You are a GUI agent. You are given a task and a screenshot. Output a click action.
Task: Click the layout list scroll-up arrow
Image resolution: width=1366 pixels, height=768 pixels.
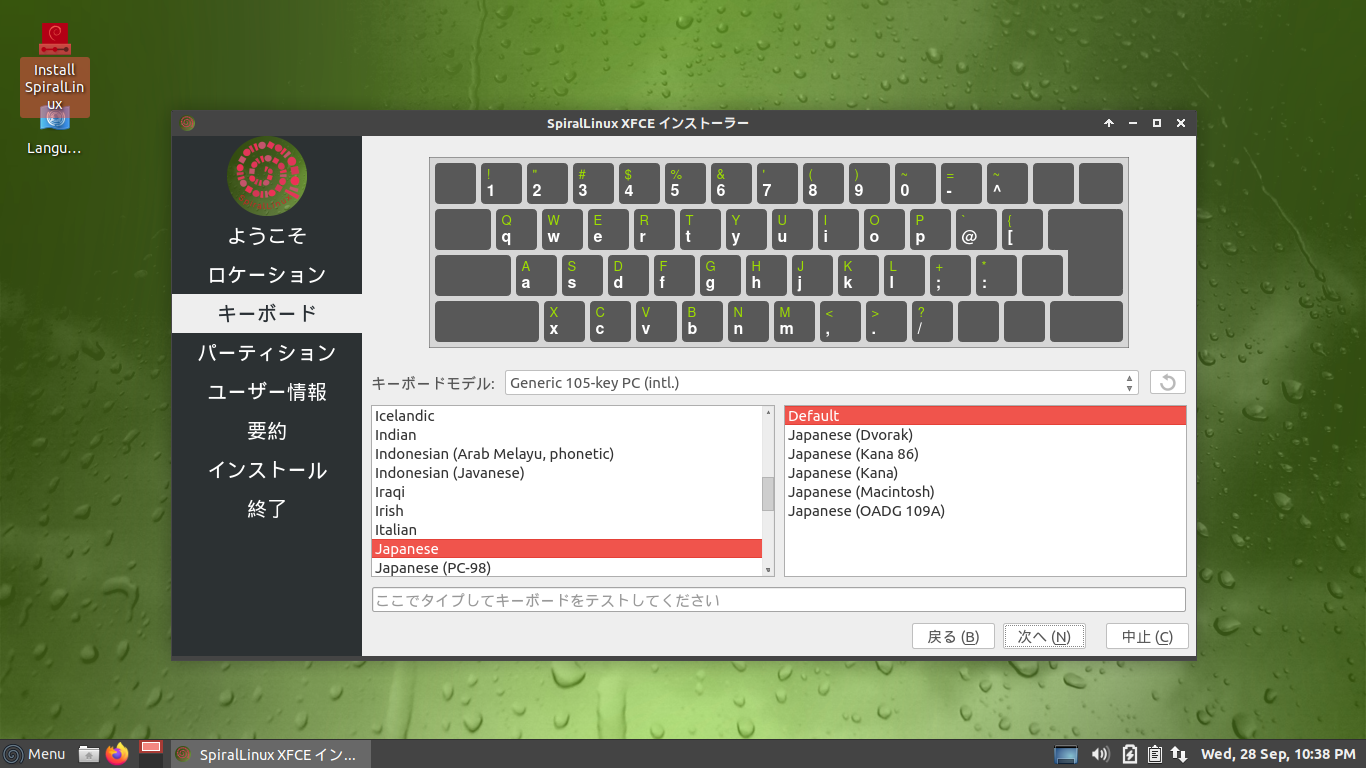(x=768, y=412)
